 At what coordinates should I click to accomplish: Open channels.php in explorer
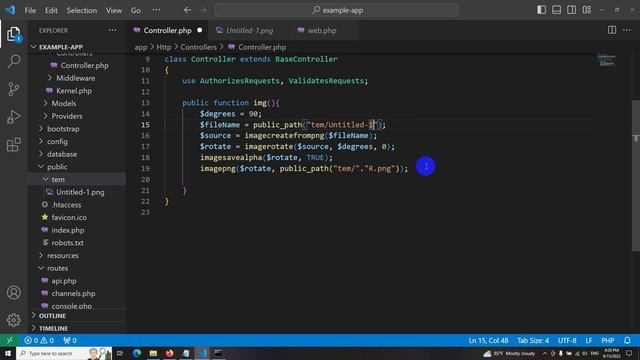point(73,293)
